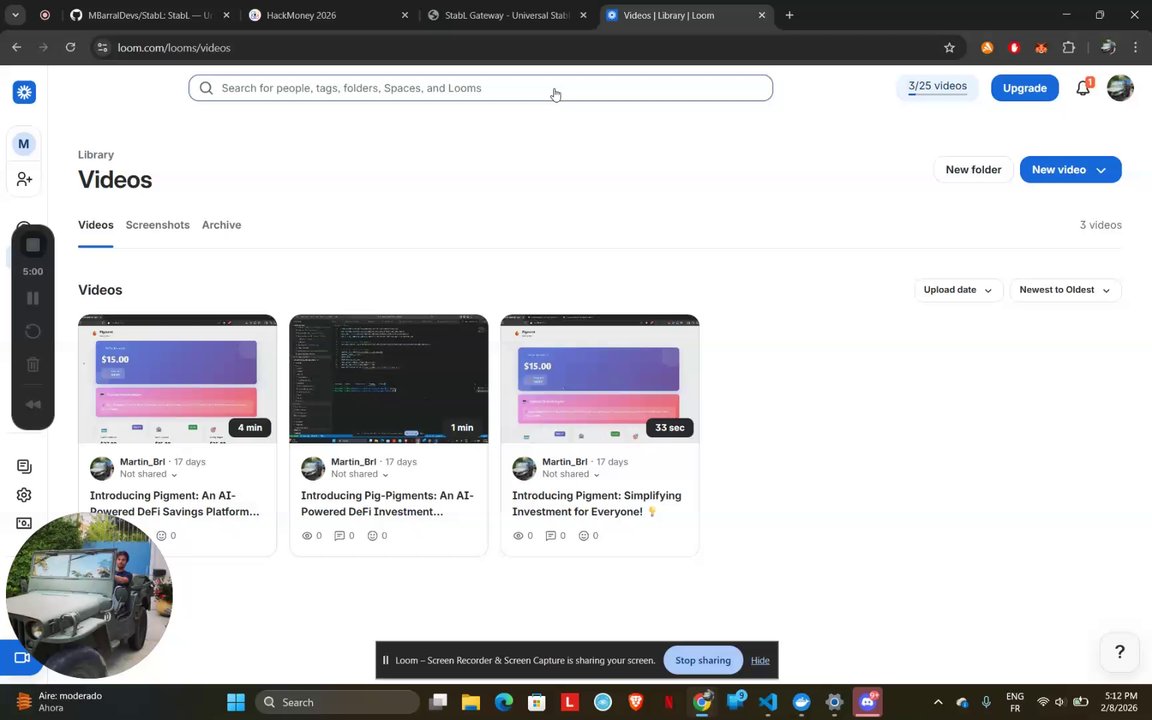Switch to the StabL Gateway browser tab
Viewport: 1152px width, 720px height.
click(507, 15)
